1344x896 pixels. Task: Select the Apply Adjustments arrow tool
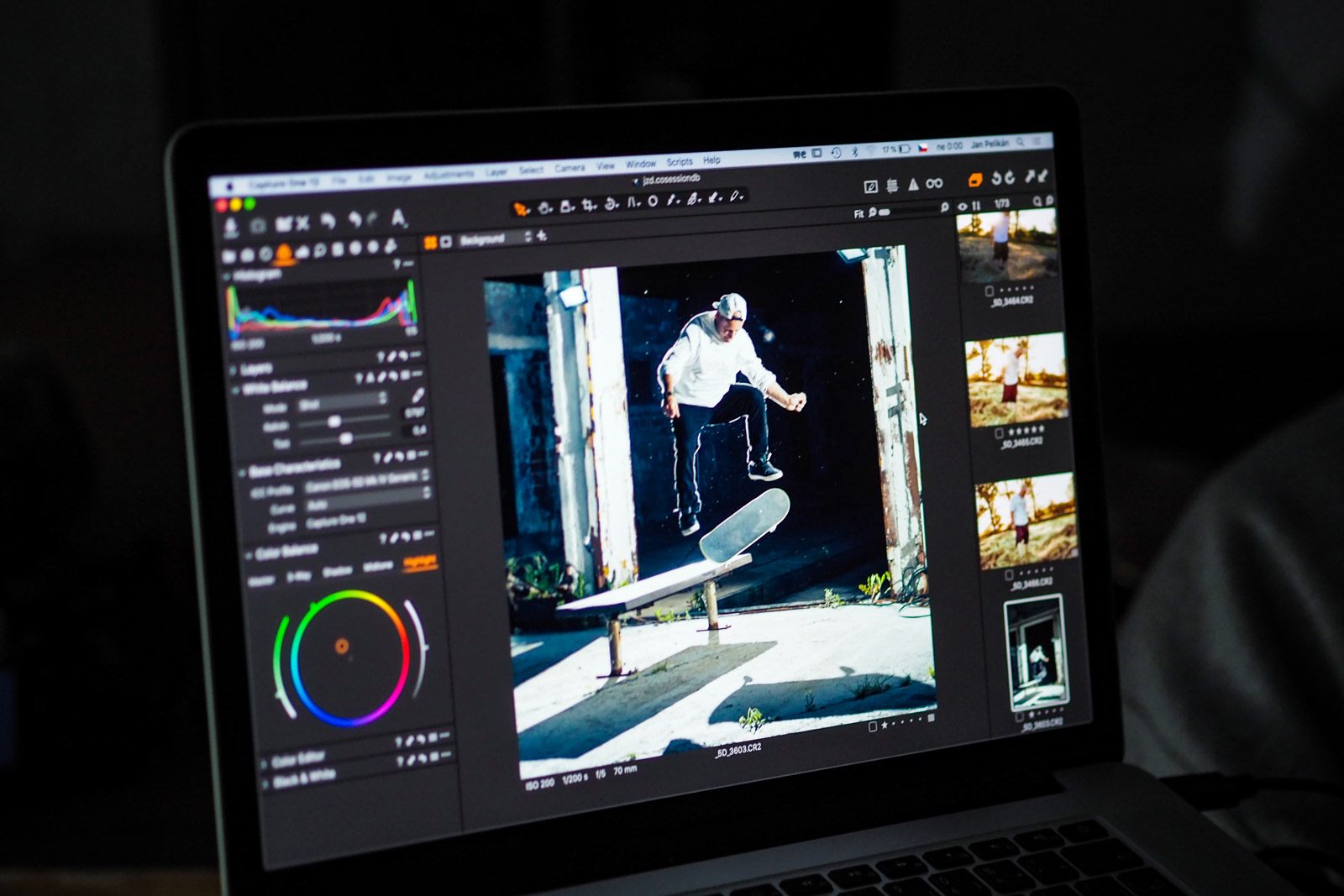pyautogui.click(x=714, y=197)
